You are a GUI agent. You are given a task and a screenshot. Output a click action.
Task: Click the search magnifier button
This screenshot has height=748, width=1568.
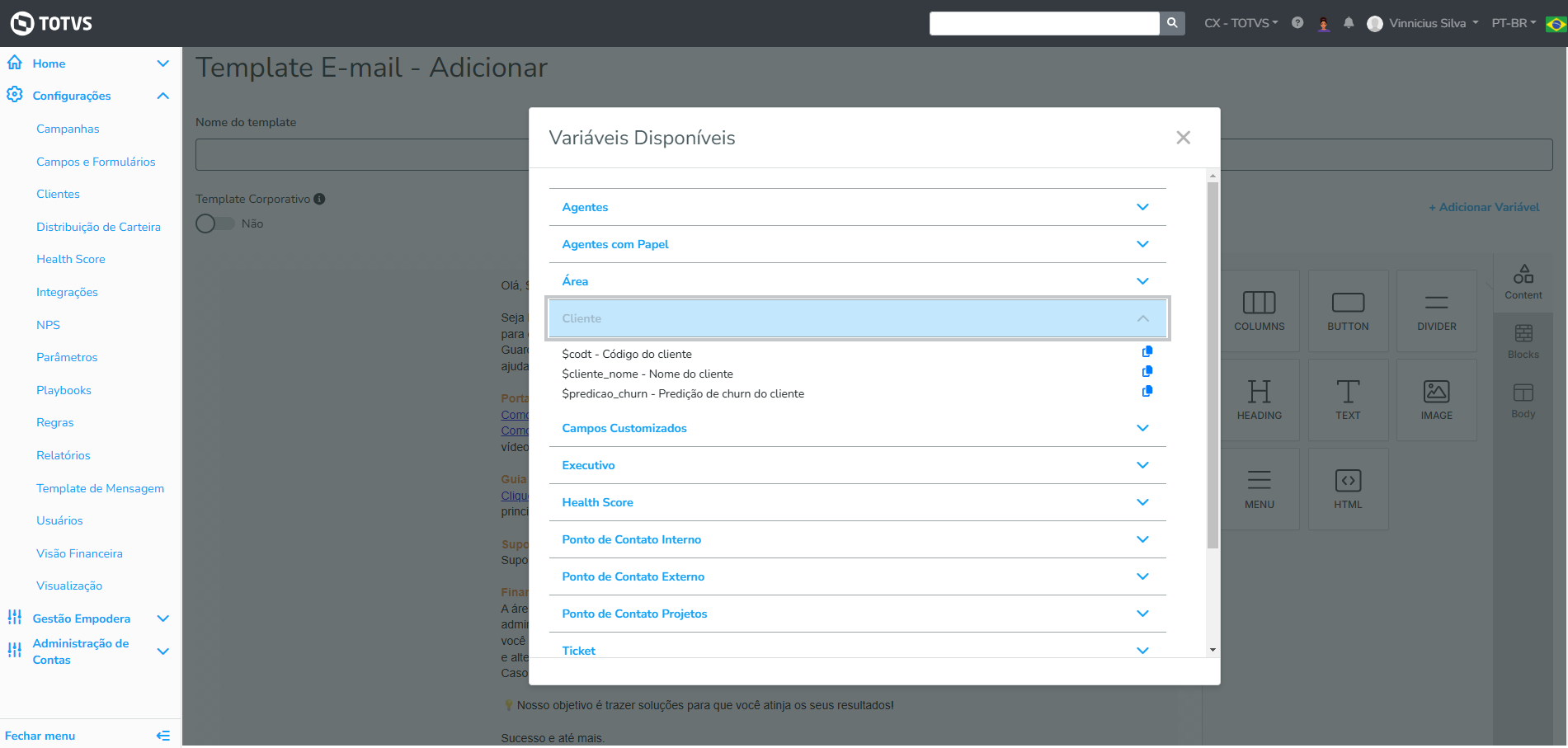1172,23
